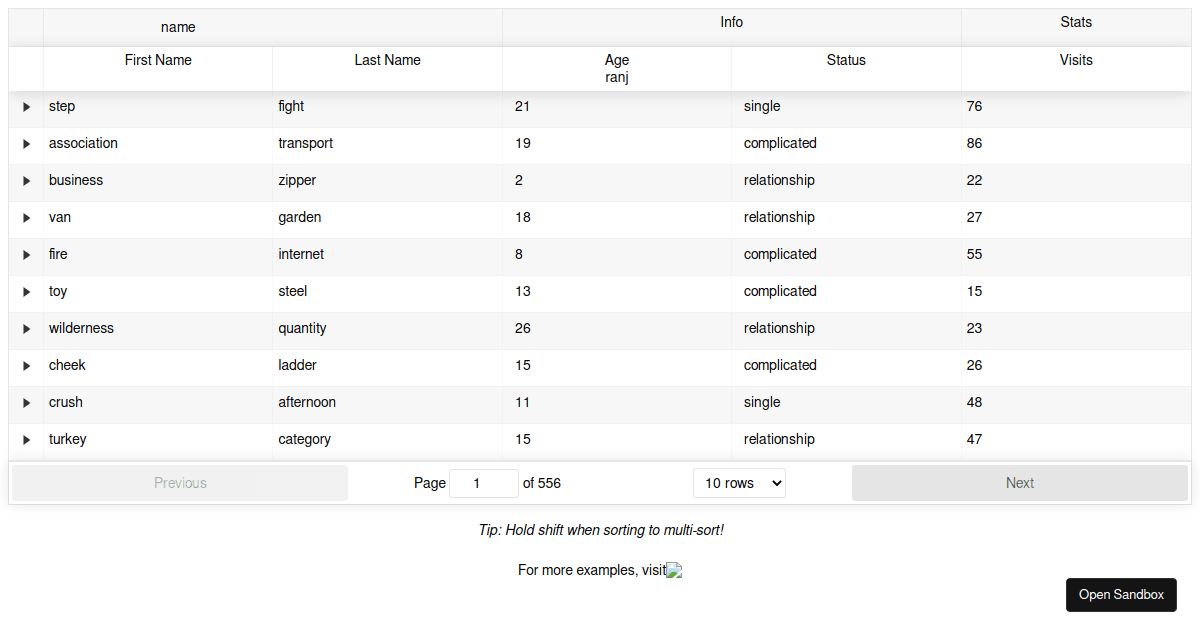Open the rows-per-page dropdown

tap(739, 482)
